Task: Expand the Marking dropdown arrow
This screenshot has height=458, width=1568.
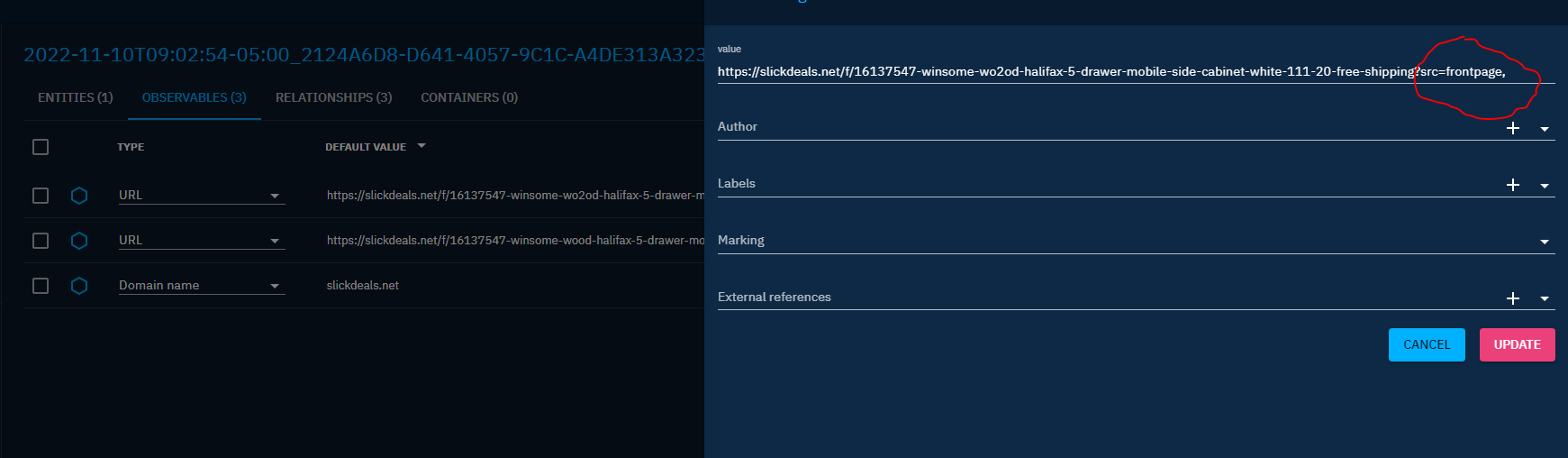Action: 1545,242
